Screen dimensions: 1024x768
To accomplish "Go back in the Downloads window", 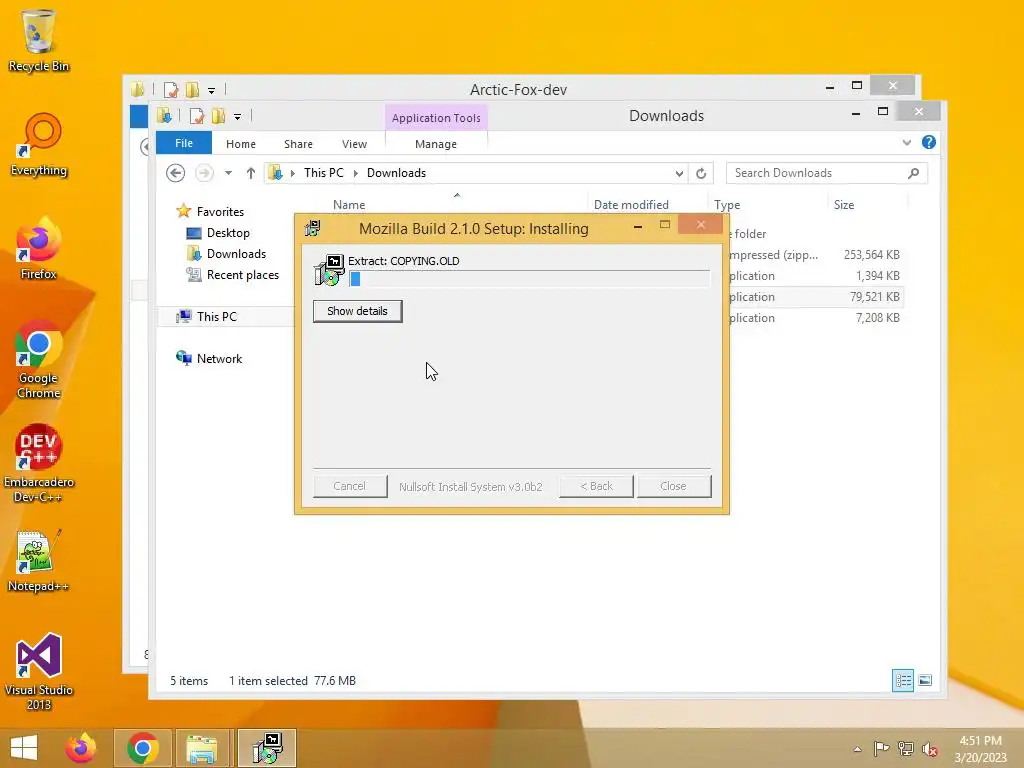I will 175,173.
